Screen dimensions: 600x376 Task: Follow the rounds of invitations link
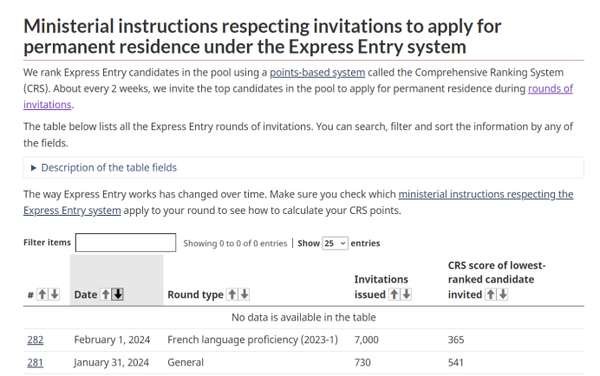pos(298,96)
